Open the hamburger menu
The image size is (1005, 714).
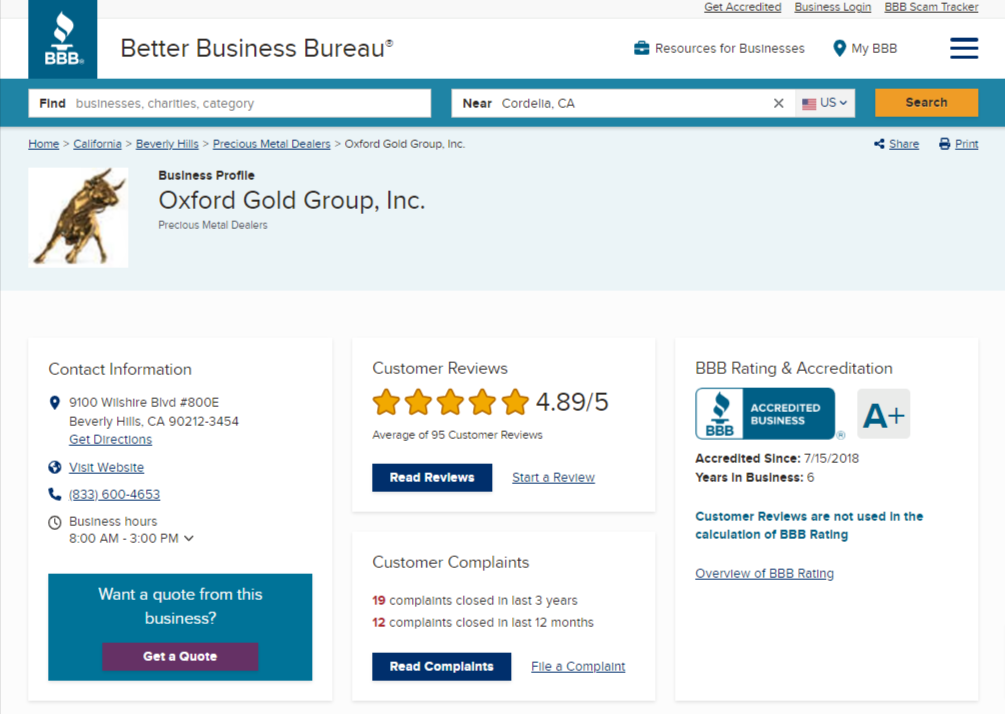[x=963, y=48]
